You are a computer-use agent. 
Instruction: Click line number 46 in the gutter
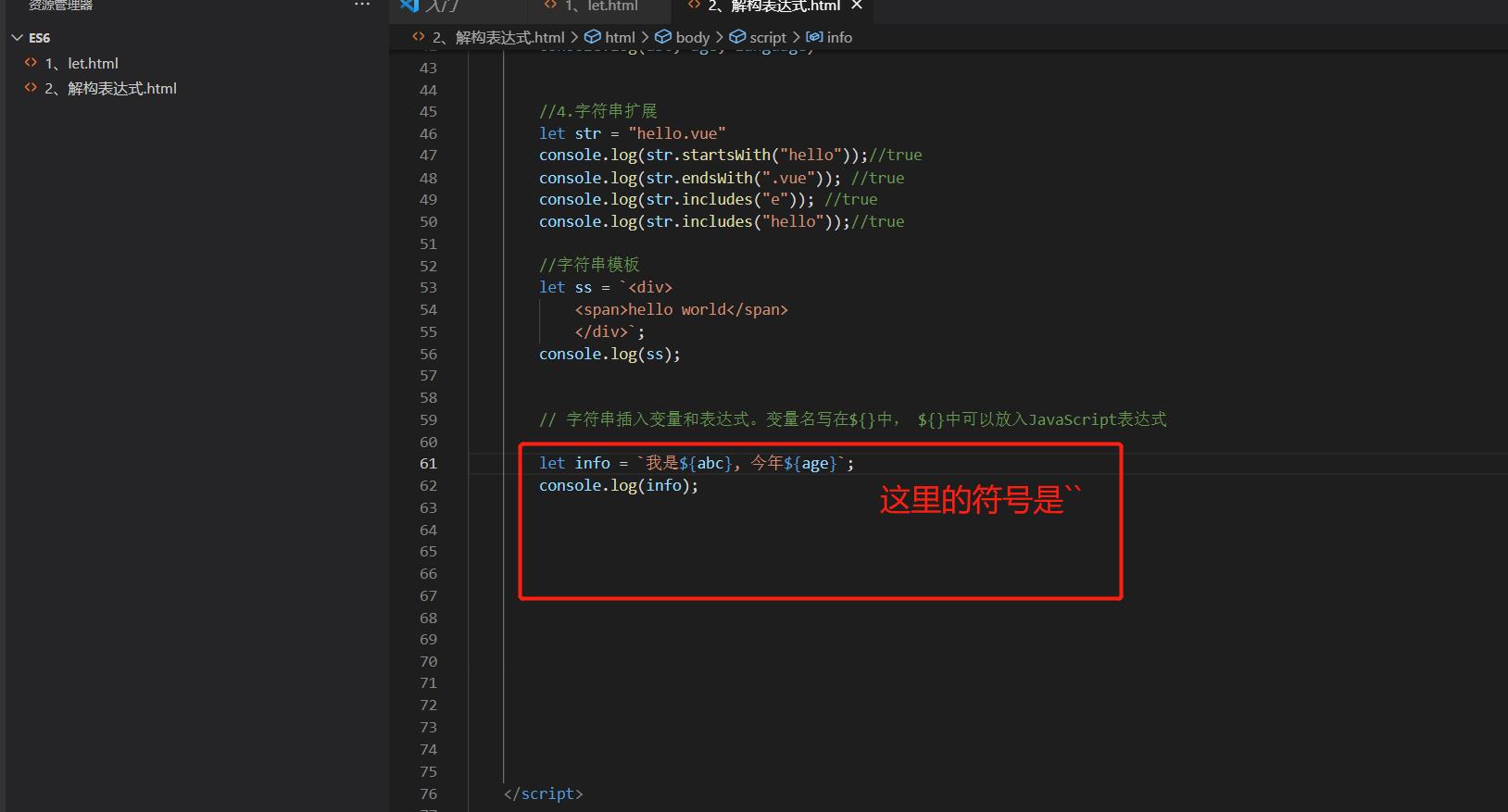pyautogui.click(x=428, y=133)
